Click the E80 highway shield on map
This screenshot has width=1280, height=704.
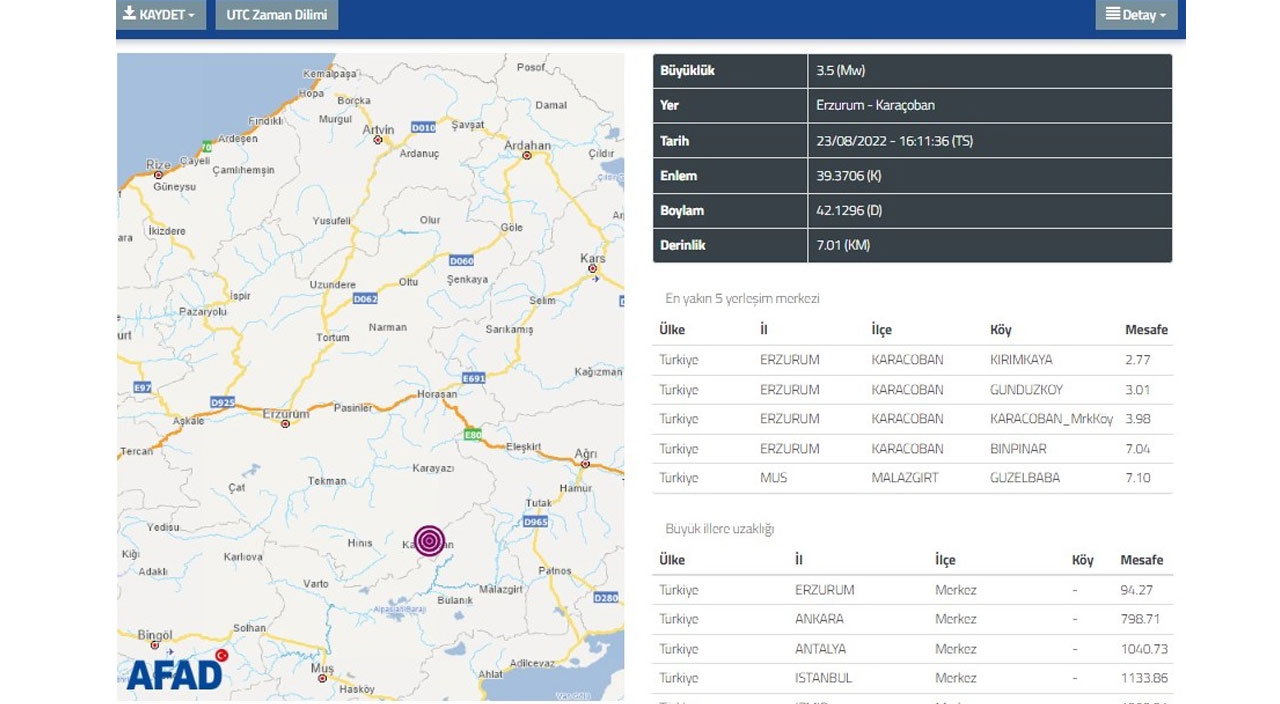pyautogui.click(x=473, y=435)
